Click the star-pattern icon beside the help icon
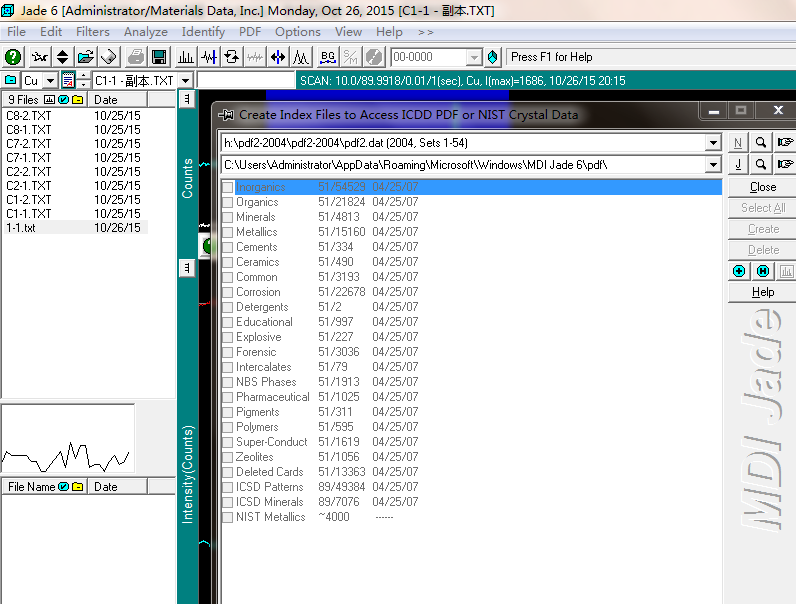Screen dimensions: 796x604 click(39, 57)
